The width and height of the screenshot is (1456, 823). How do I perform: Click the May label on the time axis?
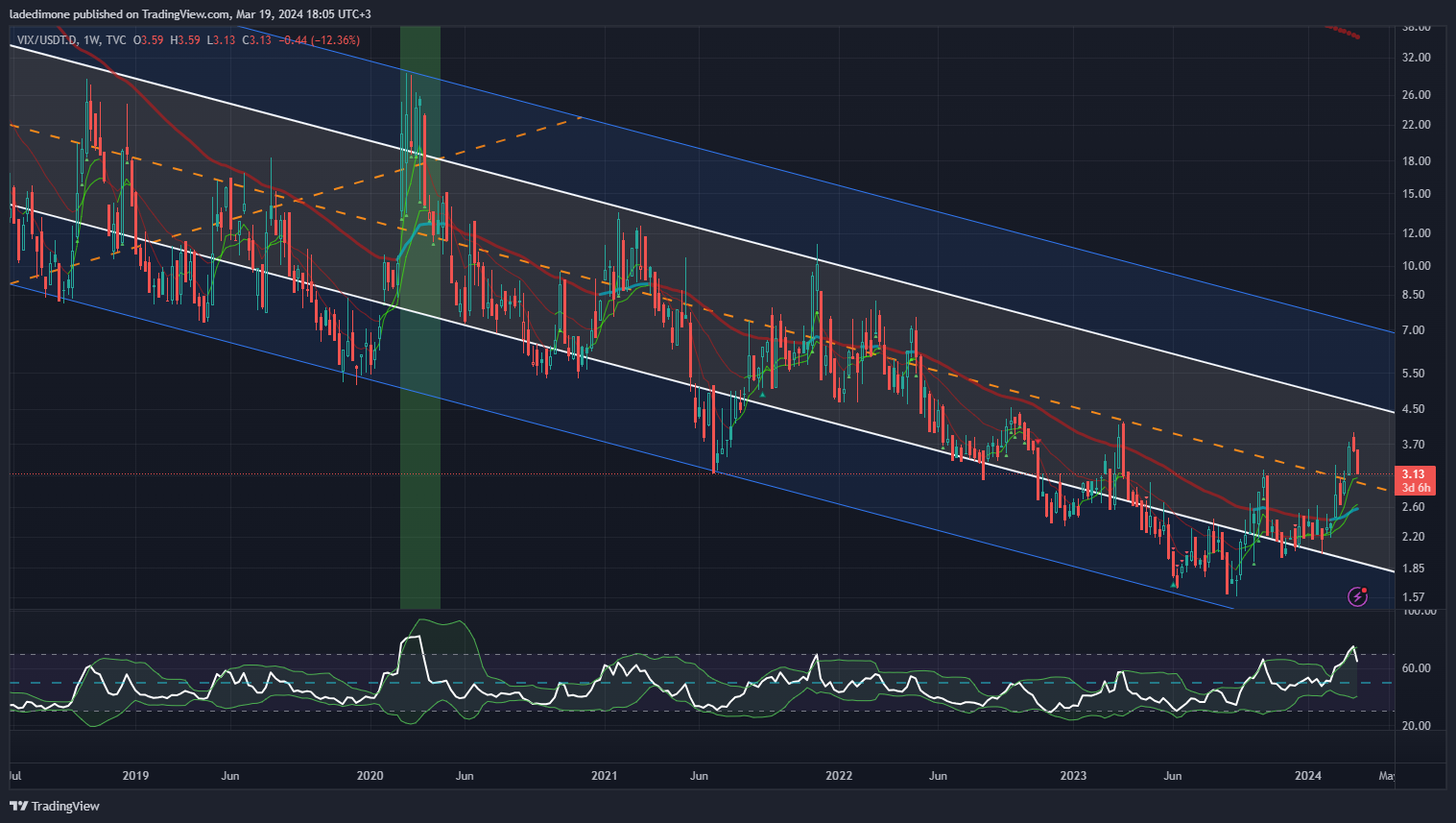tap(1387, 776)
